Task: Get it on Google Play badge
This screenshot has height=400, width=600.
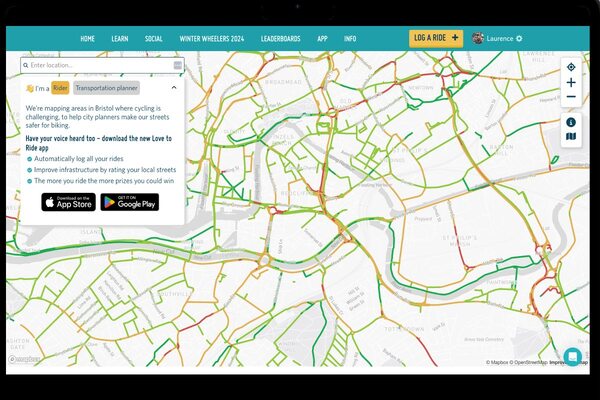Action: [x=130, y=202]
